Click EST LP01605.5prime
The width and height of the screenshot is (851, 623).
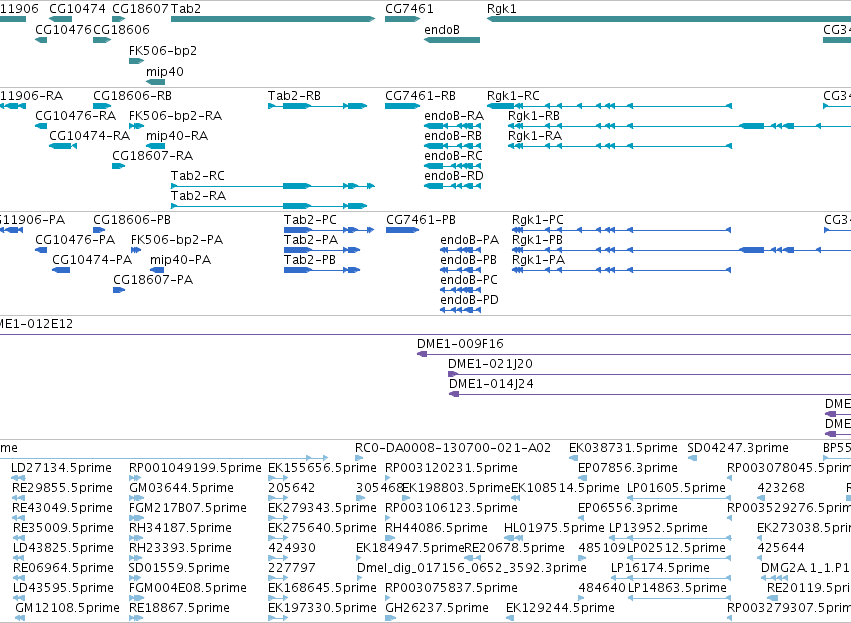point(679,498)
